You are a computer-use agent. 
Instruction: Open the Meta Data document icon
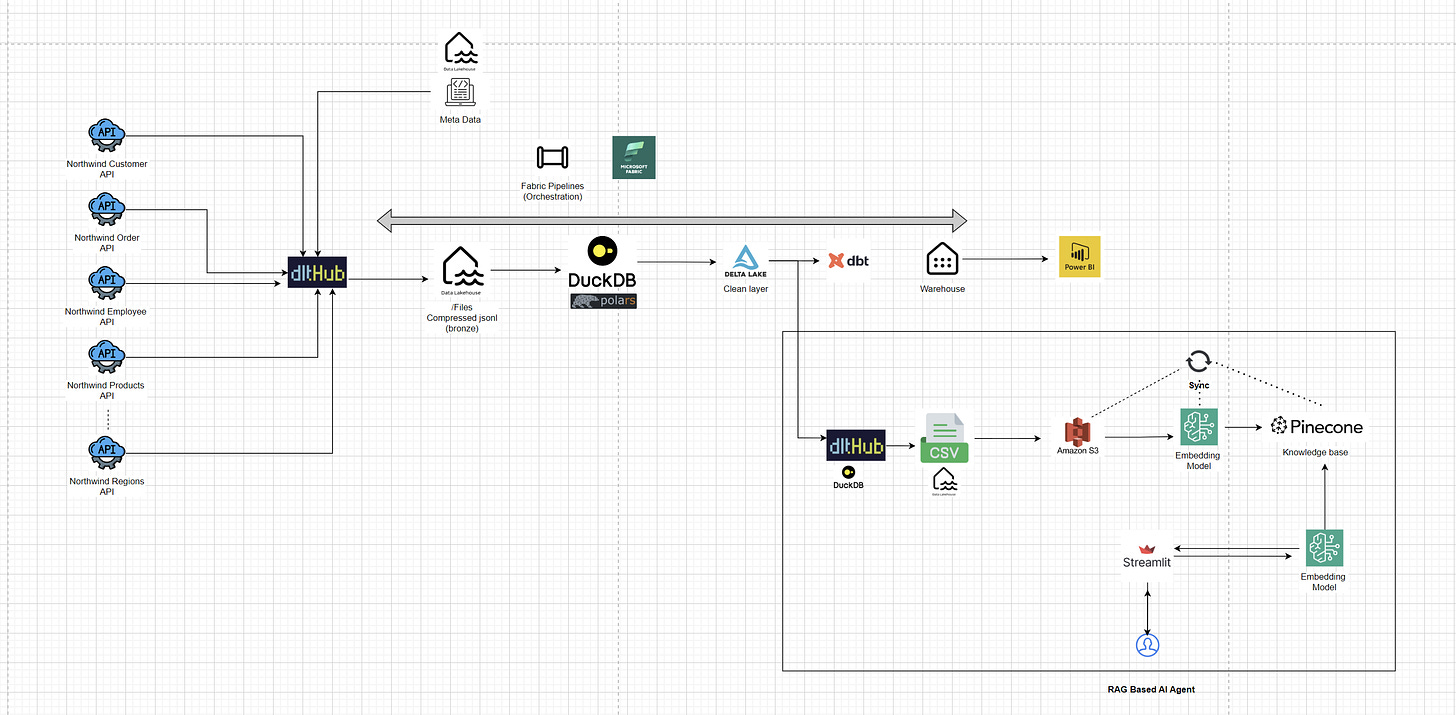pos(459,92)
